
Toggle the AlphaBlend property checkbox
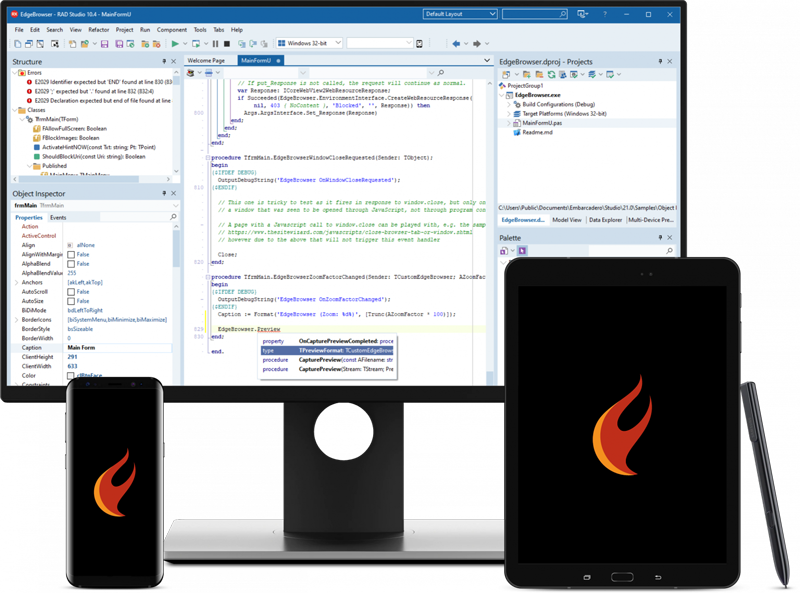pos(71,263)
